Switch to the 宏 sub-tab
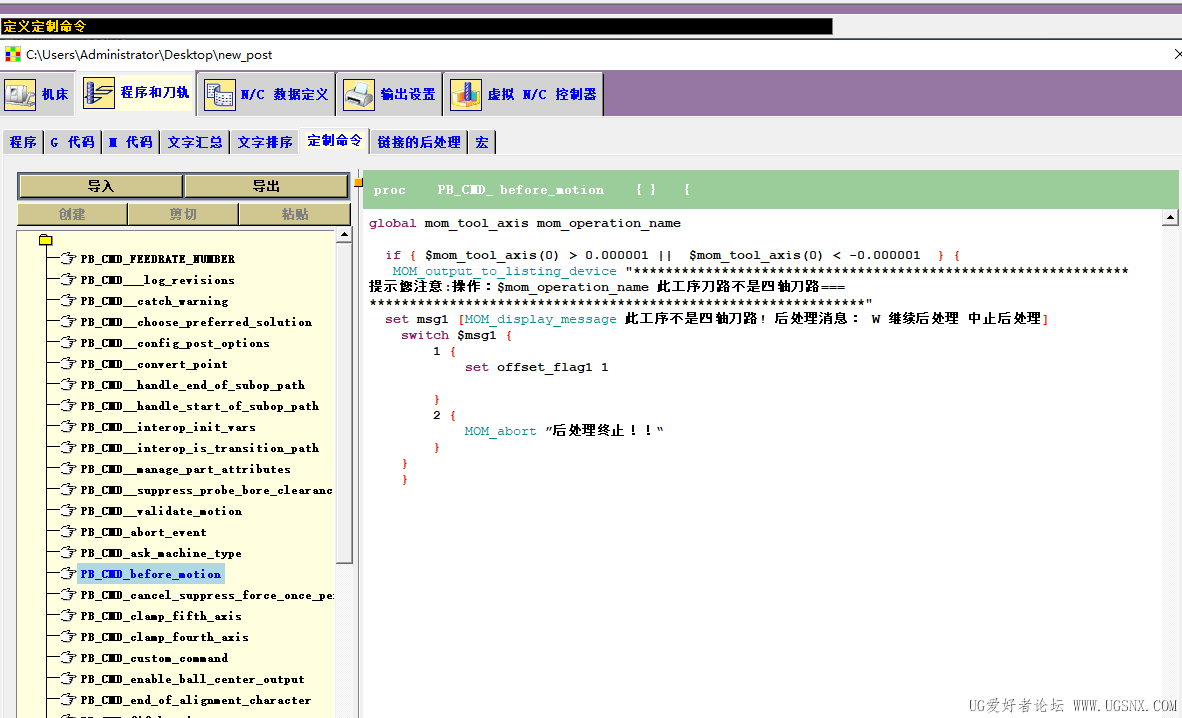Screen dimensions: 1182x718 [x=482, y=142]
